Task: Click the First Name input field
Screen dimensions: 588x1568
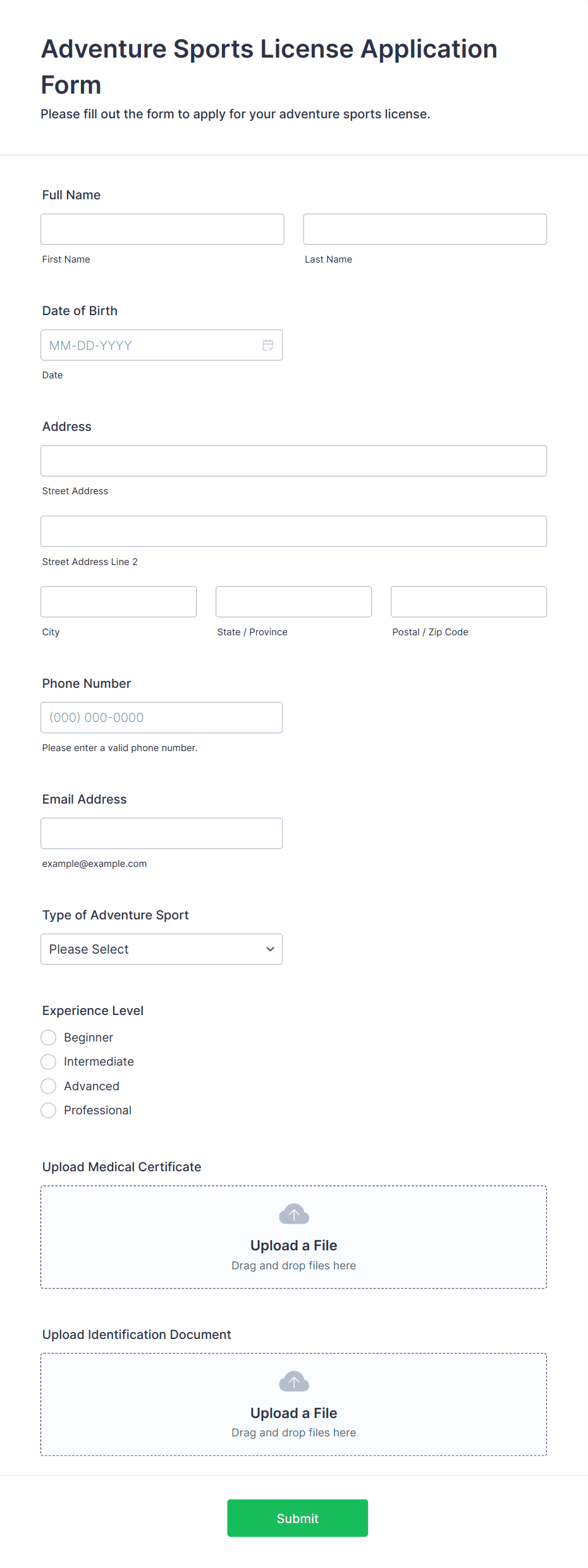Action: click(x=162, y=229)
